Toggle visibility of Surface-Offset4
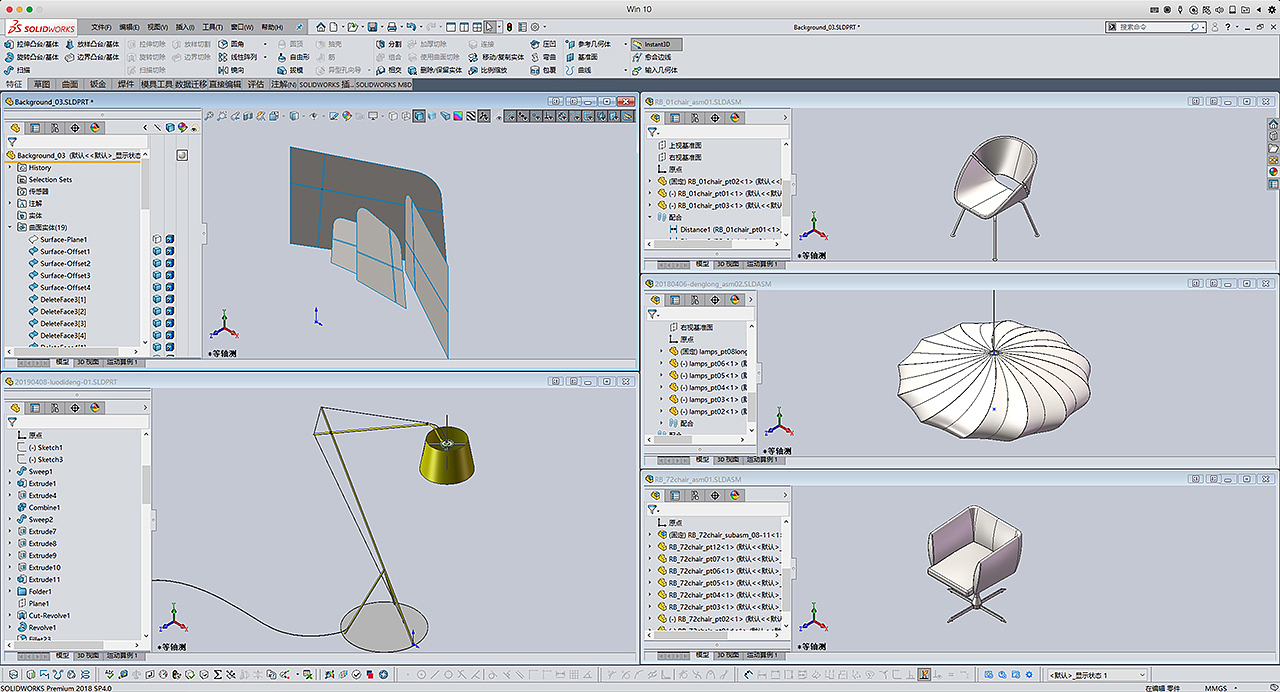The height and width of the screenshot is (692, 1280). tap(157, 288)
